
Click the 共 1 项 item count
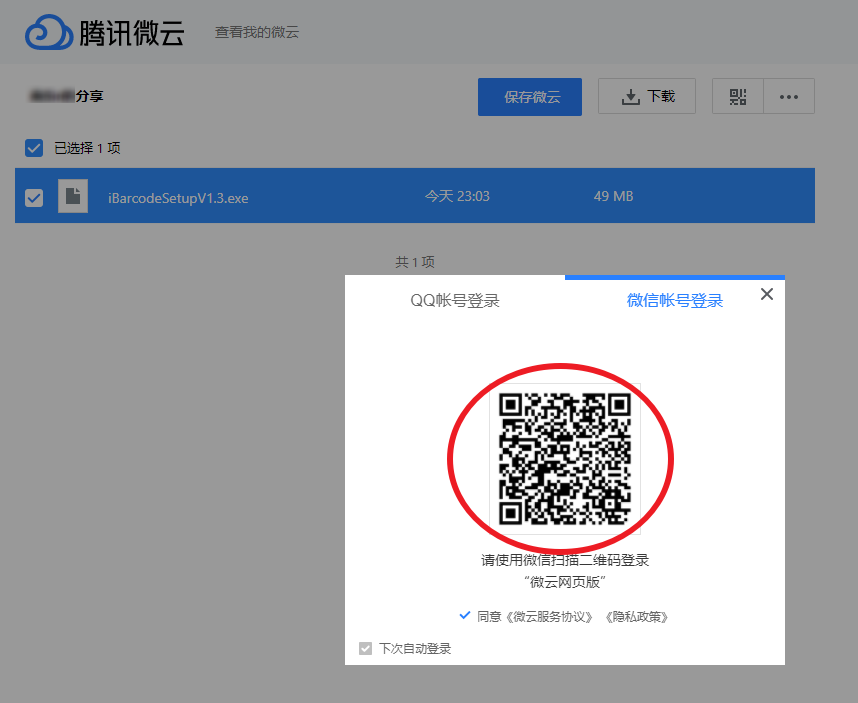[x=415, y=262]
